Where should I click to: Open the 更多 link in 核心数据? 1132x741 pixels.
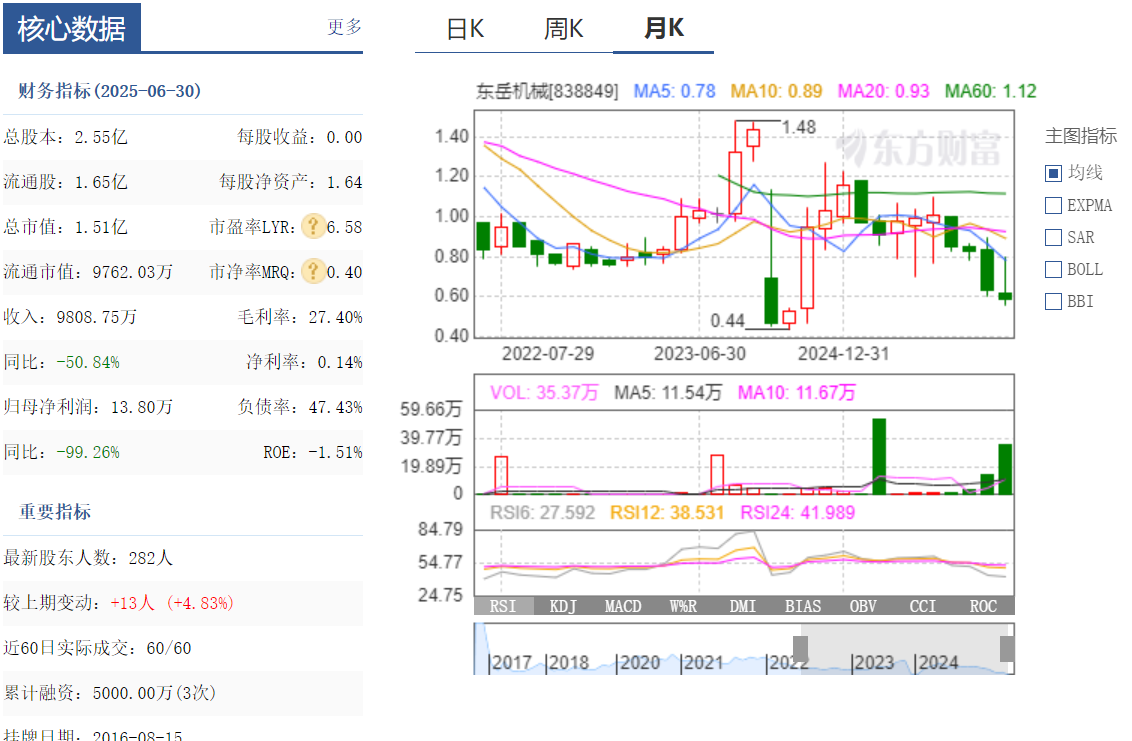[x=344, y=27]
